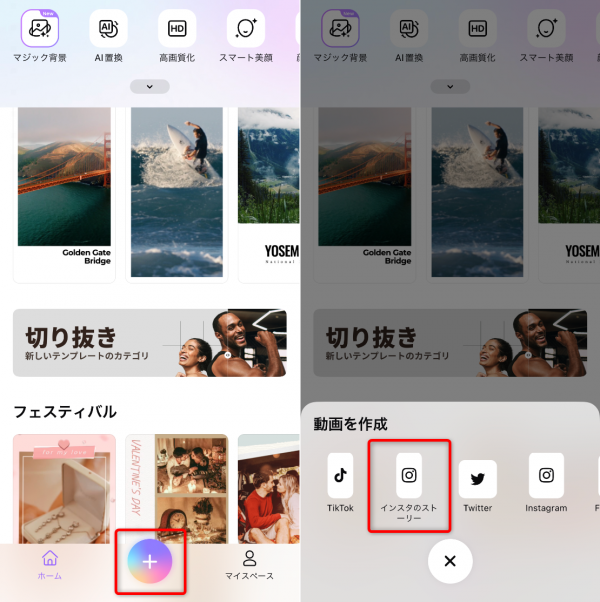Expand tools with right dimmed chevron pill
The width and height of the screenshot is (600, 602).
tap(450, 86)
